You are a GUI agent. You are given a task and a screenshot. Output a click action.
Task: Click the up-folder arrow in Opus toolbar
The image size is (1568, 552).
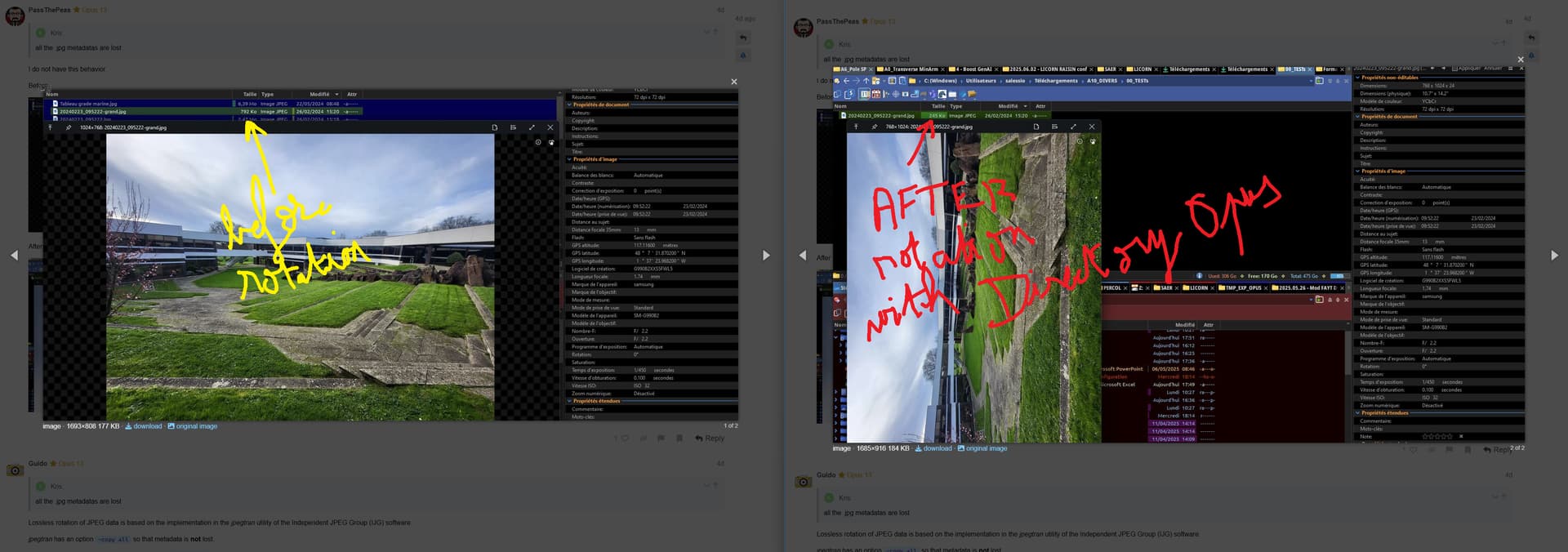pyautogui.click(x=866, y=81)
